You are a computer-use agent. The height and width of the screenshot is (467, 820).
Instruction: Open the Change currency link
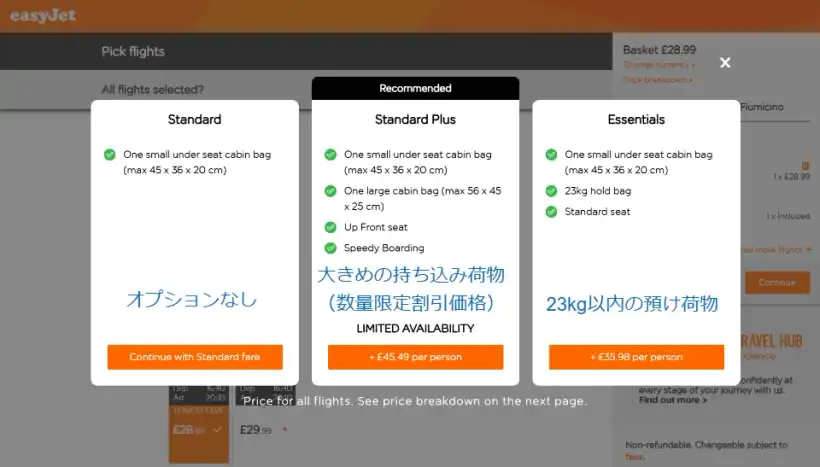tap(657, 65)
